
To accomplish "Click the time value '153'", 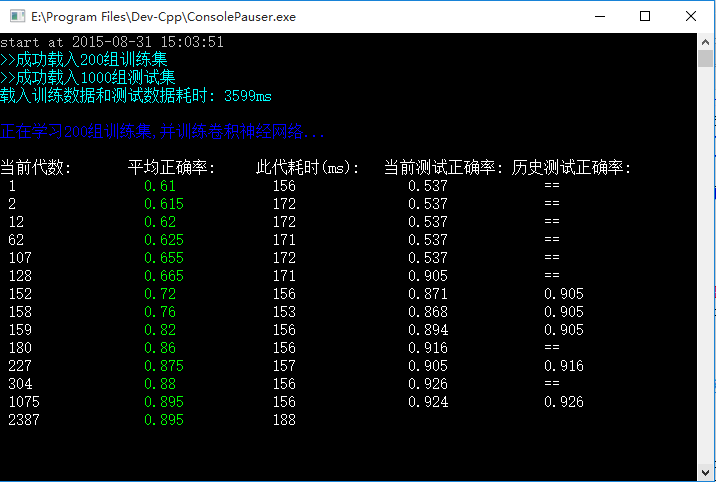I will pyautogui.click(x=284, y=312).
